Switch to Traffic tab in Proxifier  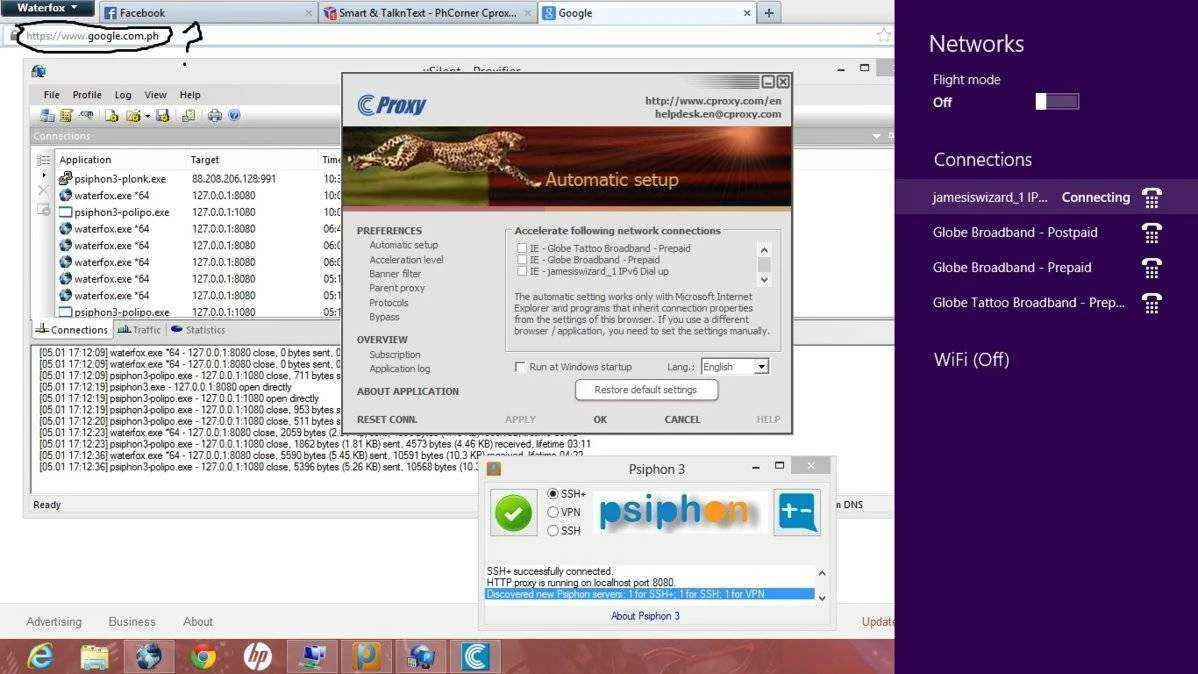139,330
